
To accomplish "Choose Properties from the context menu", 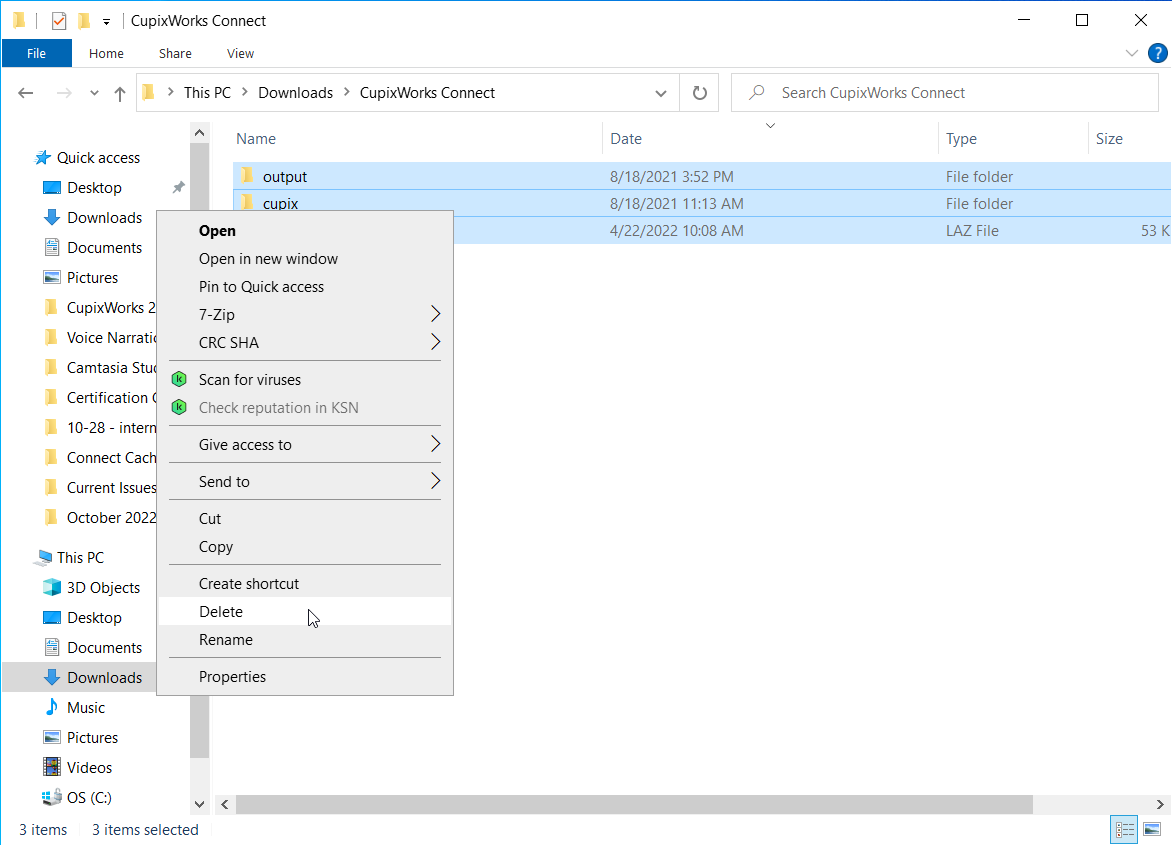I will click(x=305, y=676).
